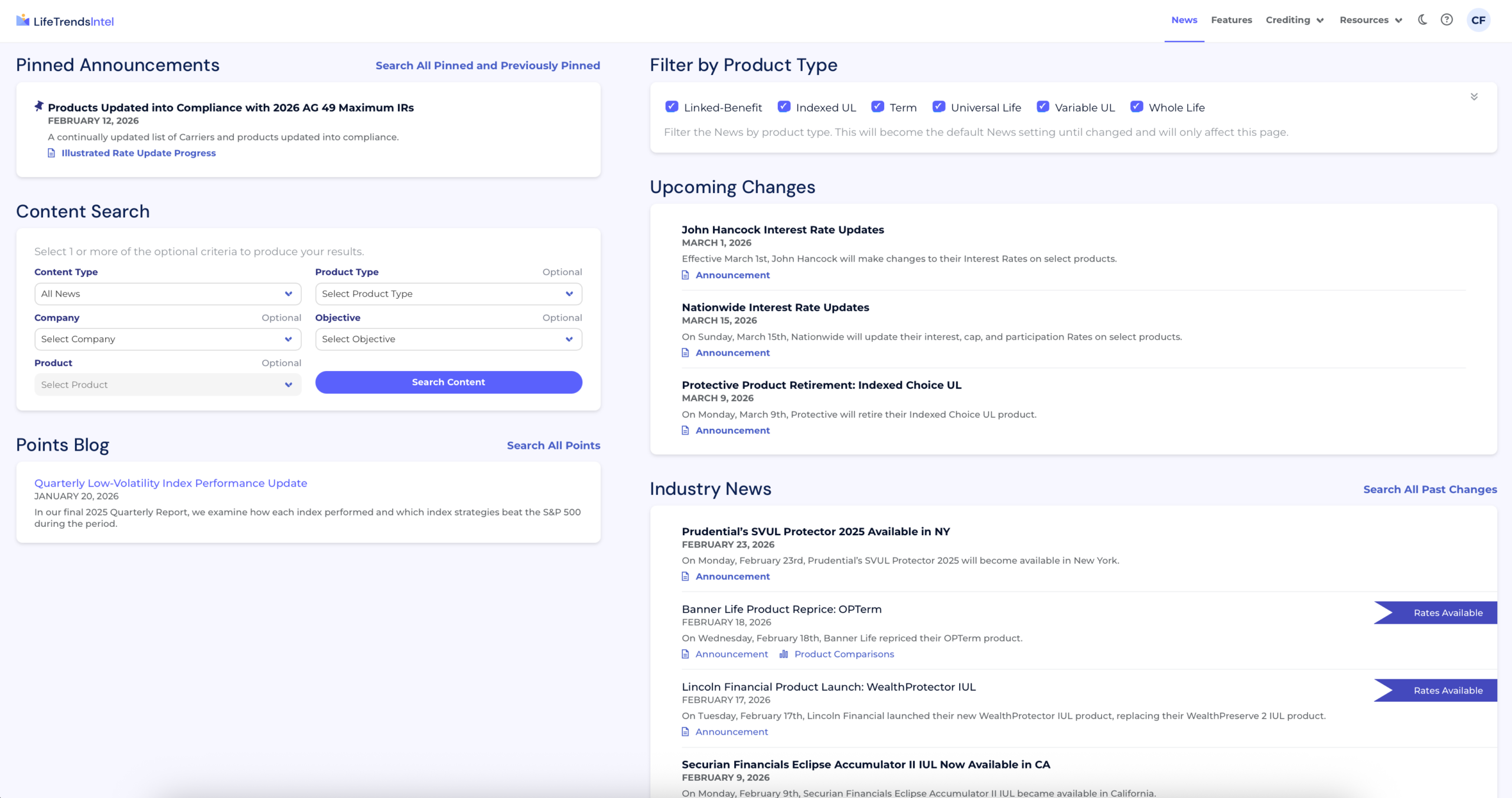This screenshot has height=798, width=1512.
Task: Toggle dark mode moon icon
Action: [x=1422, y=19]
